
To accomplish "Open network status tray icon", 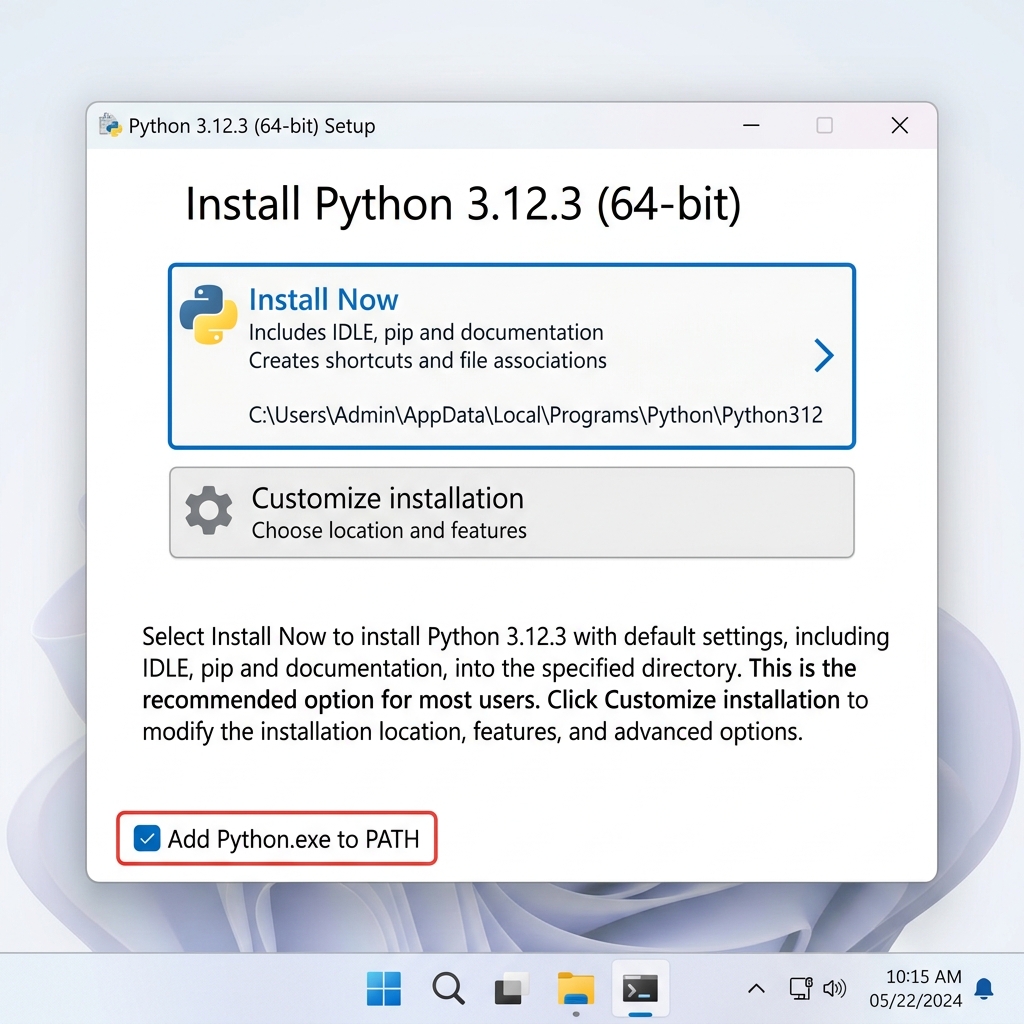I will (801, 988).
